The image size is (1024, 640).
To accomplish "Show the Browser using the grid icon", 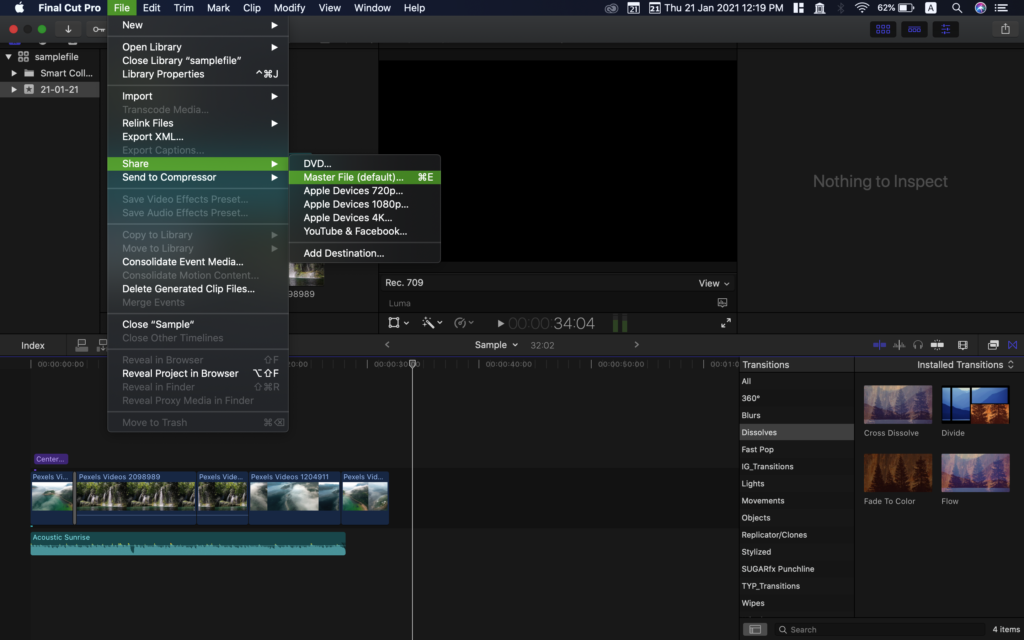I will click(x=883, y=30).
